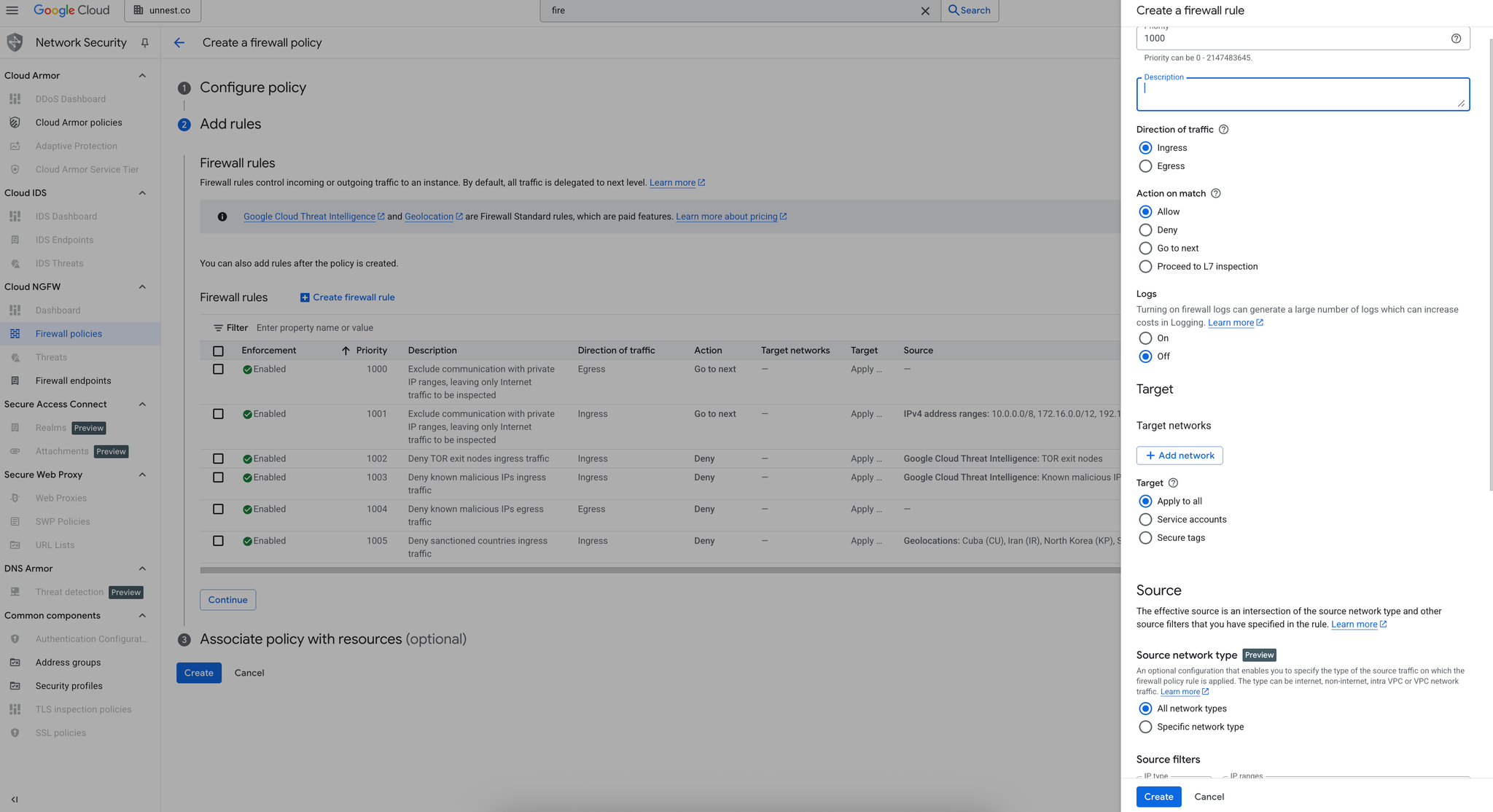This screenshot has height=812, width=1493.
Task: Collapse the Cloud NGFW sidebar section
Action: pos(142,287)
